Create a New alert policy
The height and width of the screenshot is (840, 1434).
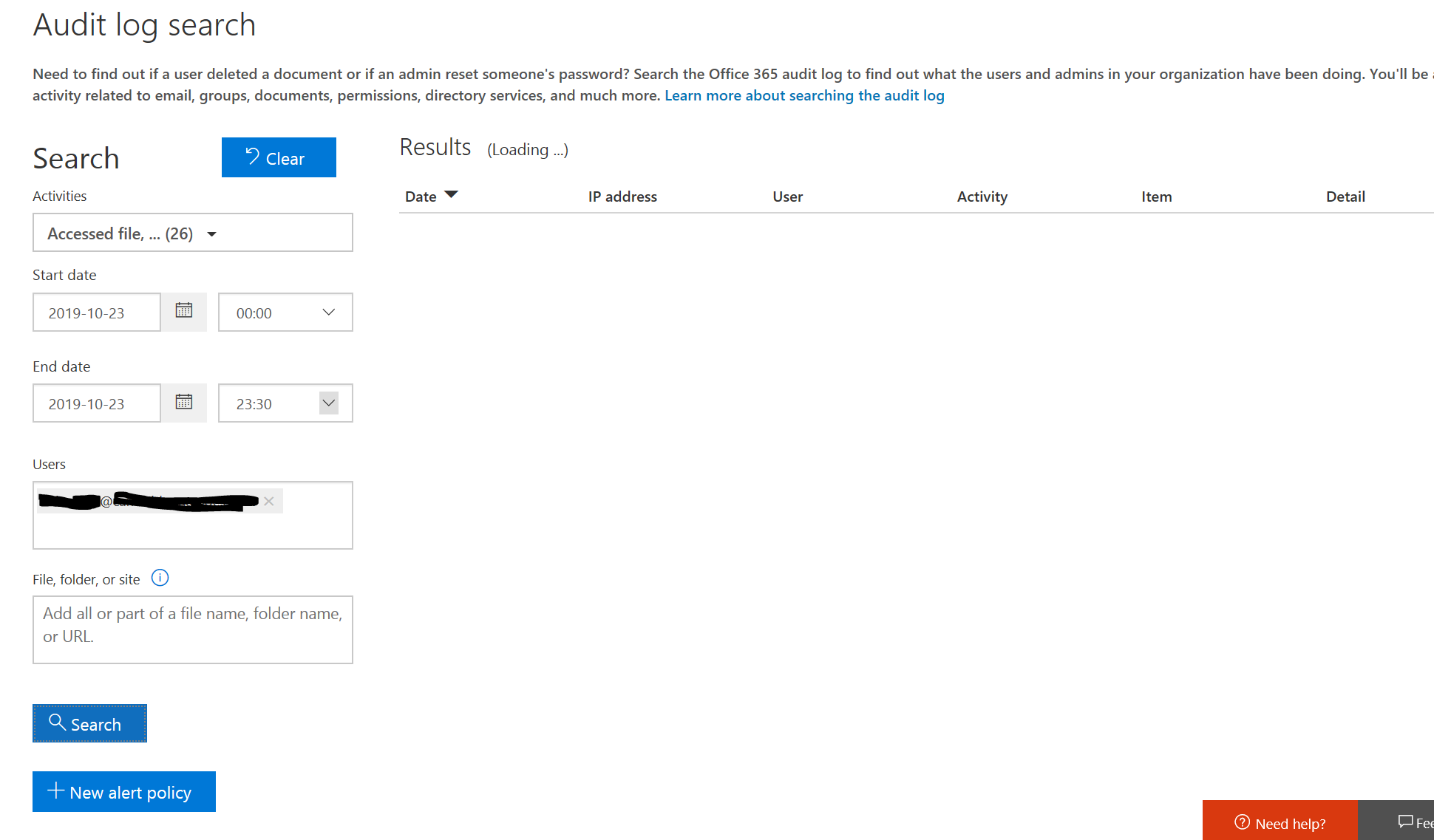[x=124, y=791]
